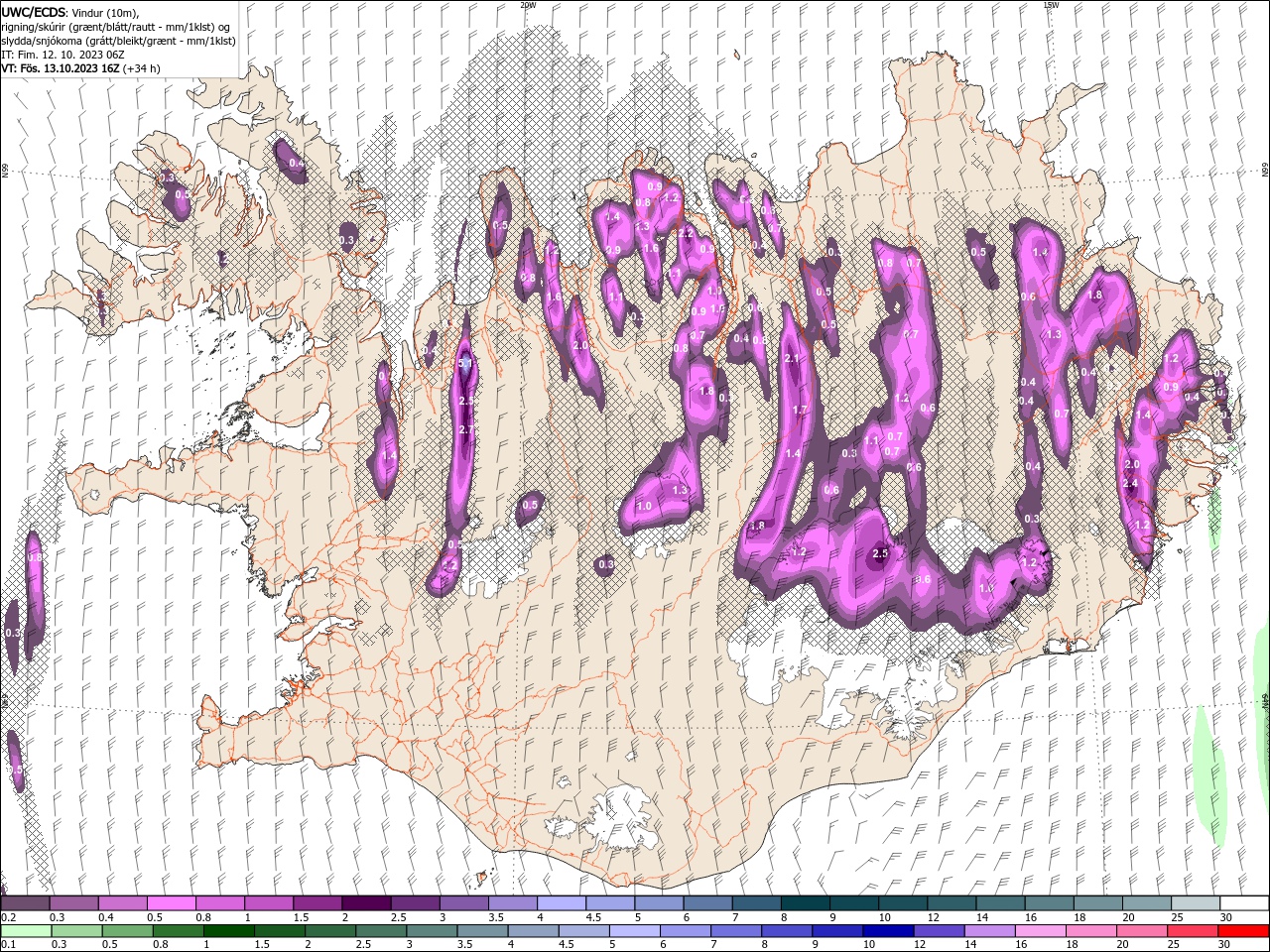1270x952 pixels.
Task: Pick the violet 14 swatch, bottom legend
Action: [988, 931]
